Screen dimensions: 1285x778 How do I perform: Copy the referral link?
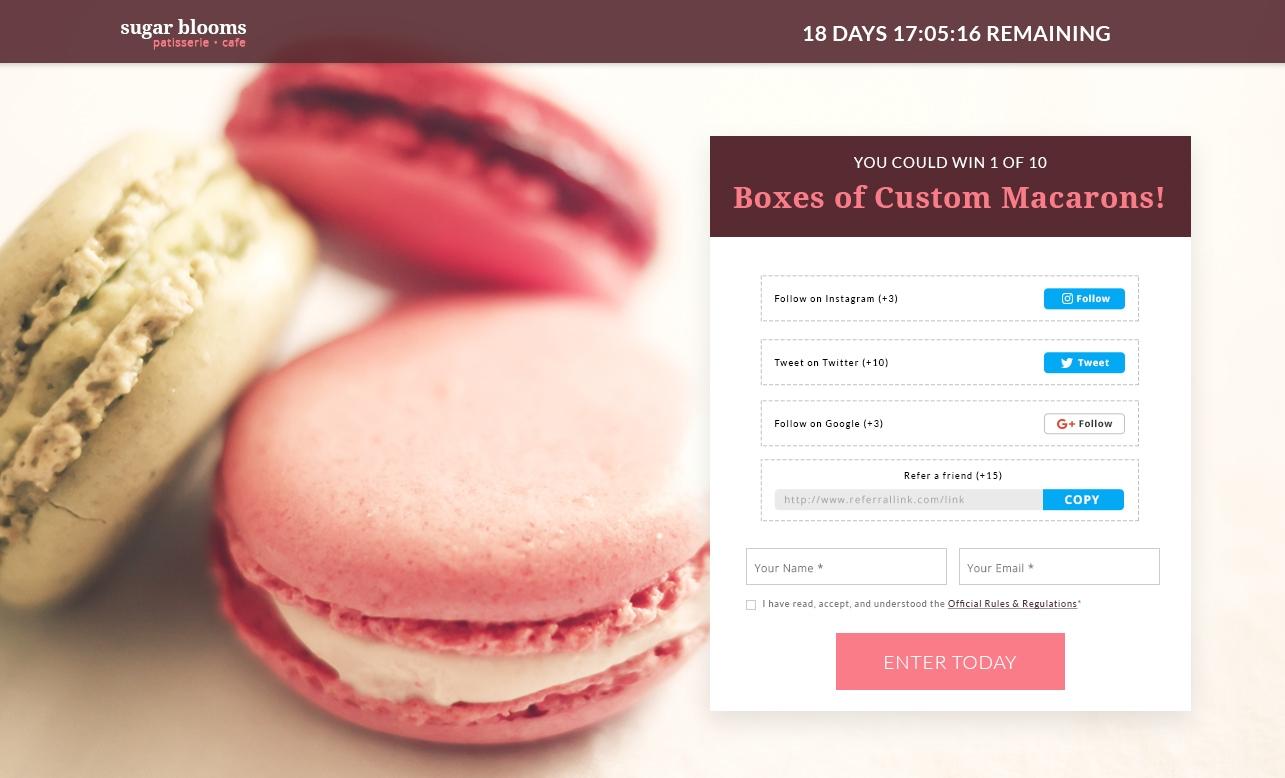click(x=1083, y=499)
